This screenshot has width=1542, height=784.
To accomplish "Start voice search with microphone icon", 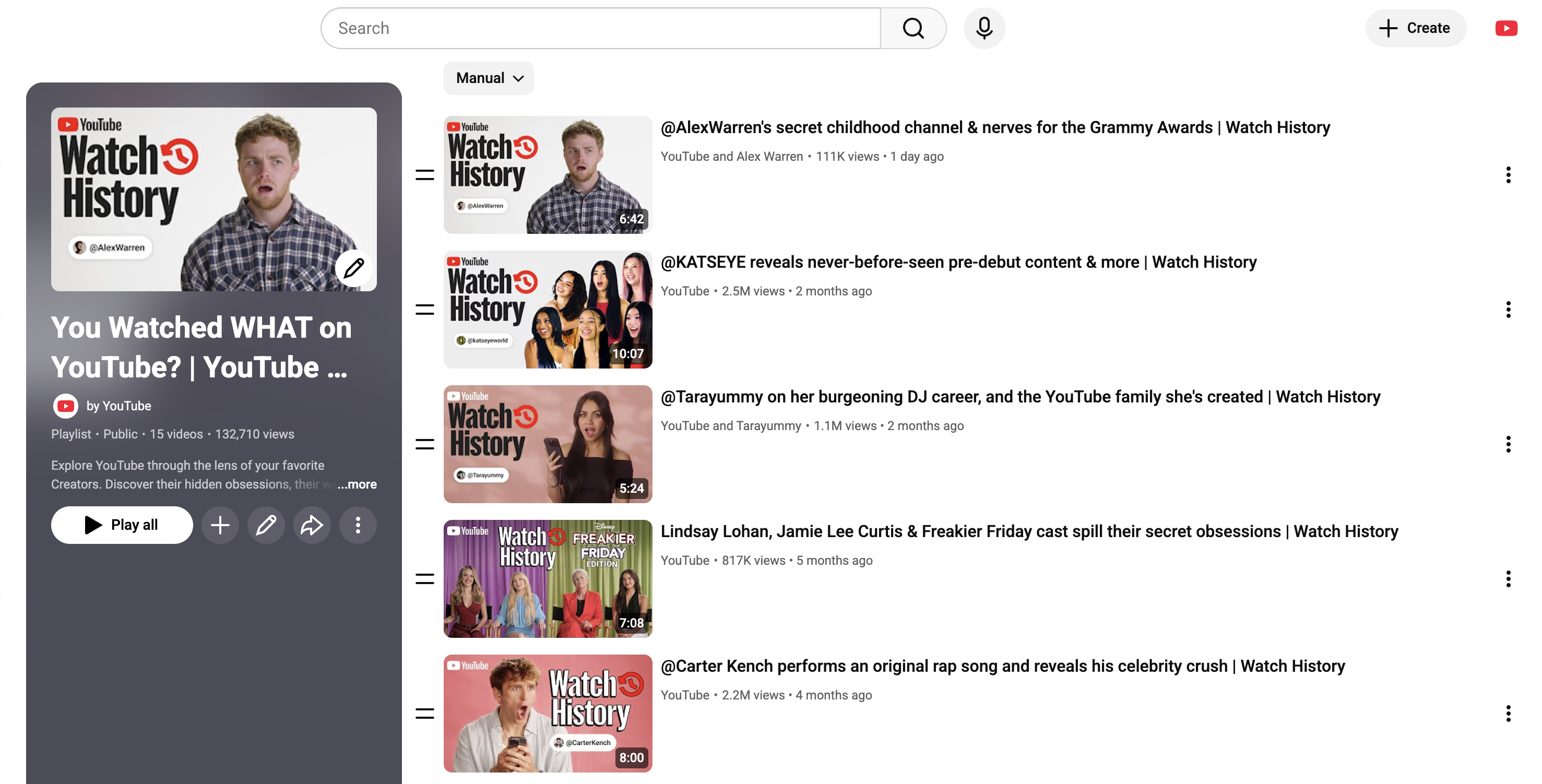I will (x=983, y=28).
